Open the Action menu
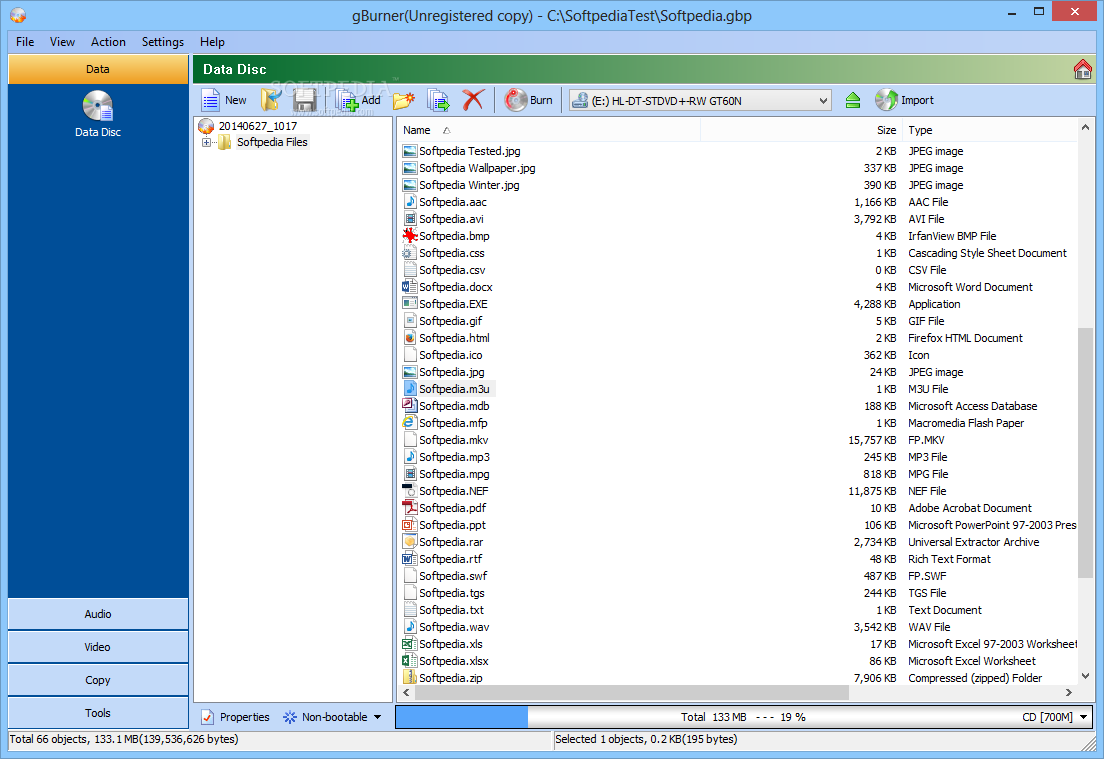 tap(108, 42)
